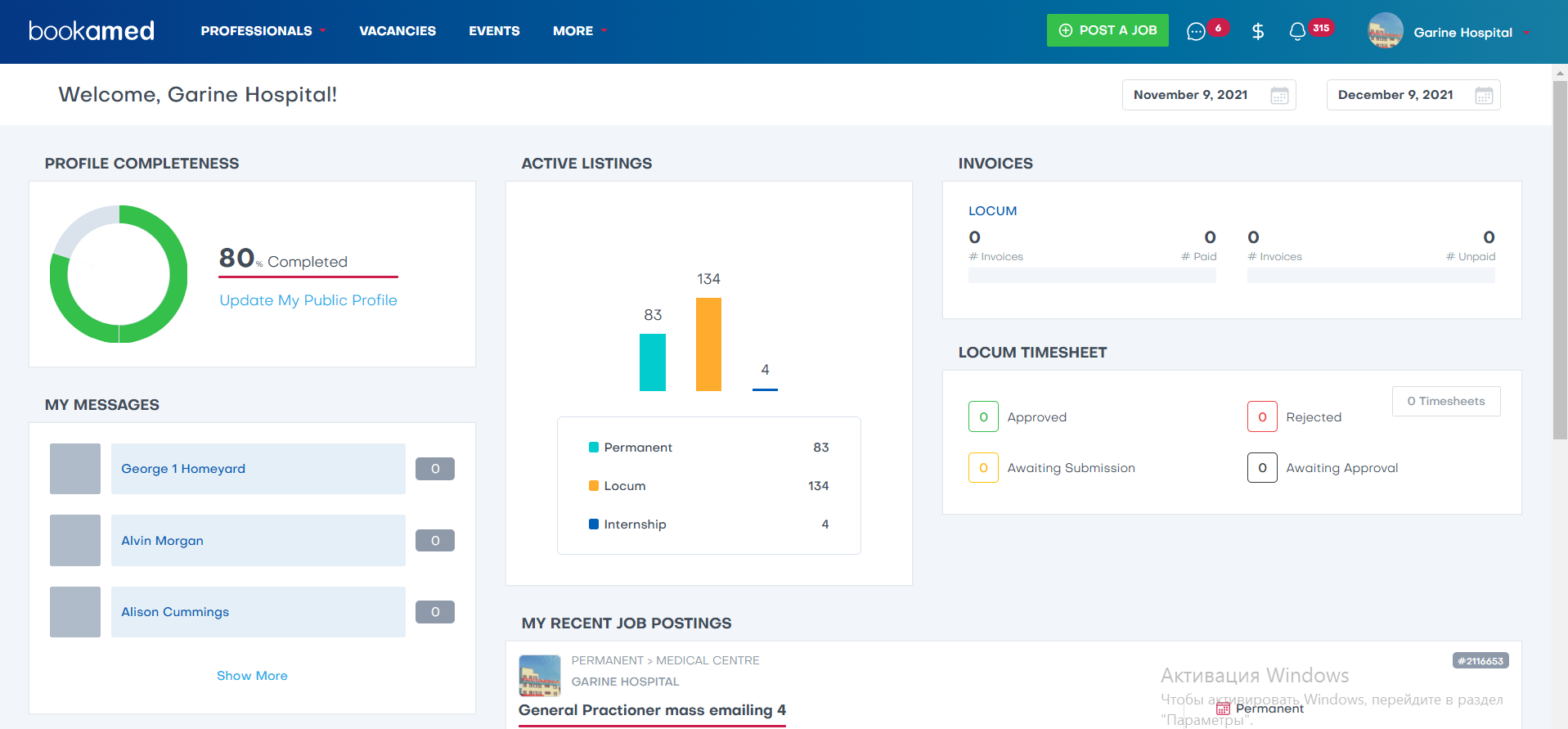Toggle the Permanent legend marker
The height and width of the screenshot is (729, 1568).
coord(594,448)
